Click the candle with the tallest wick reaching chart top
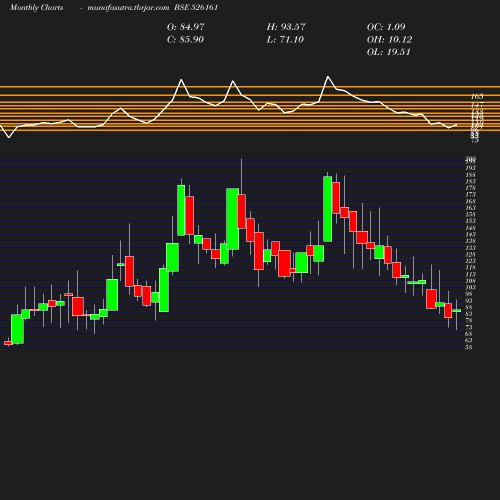Screen dimensions: 500x500 point(242,211)
